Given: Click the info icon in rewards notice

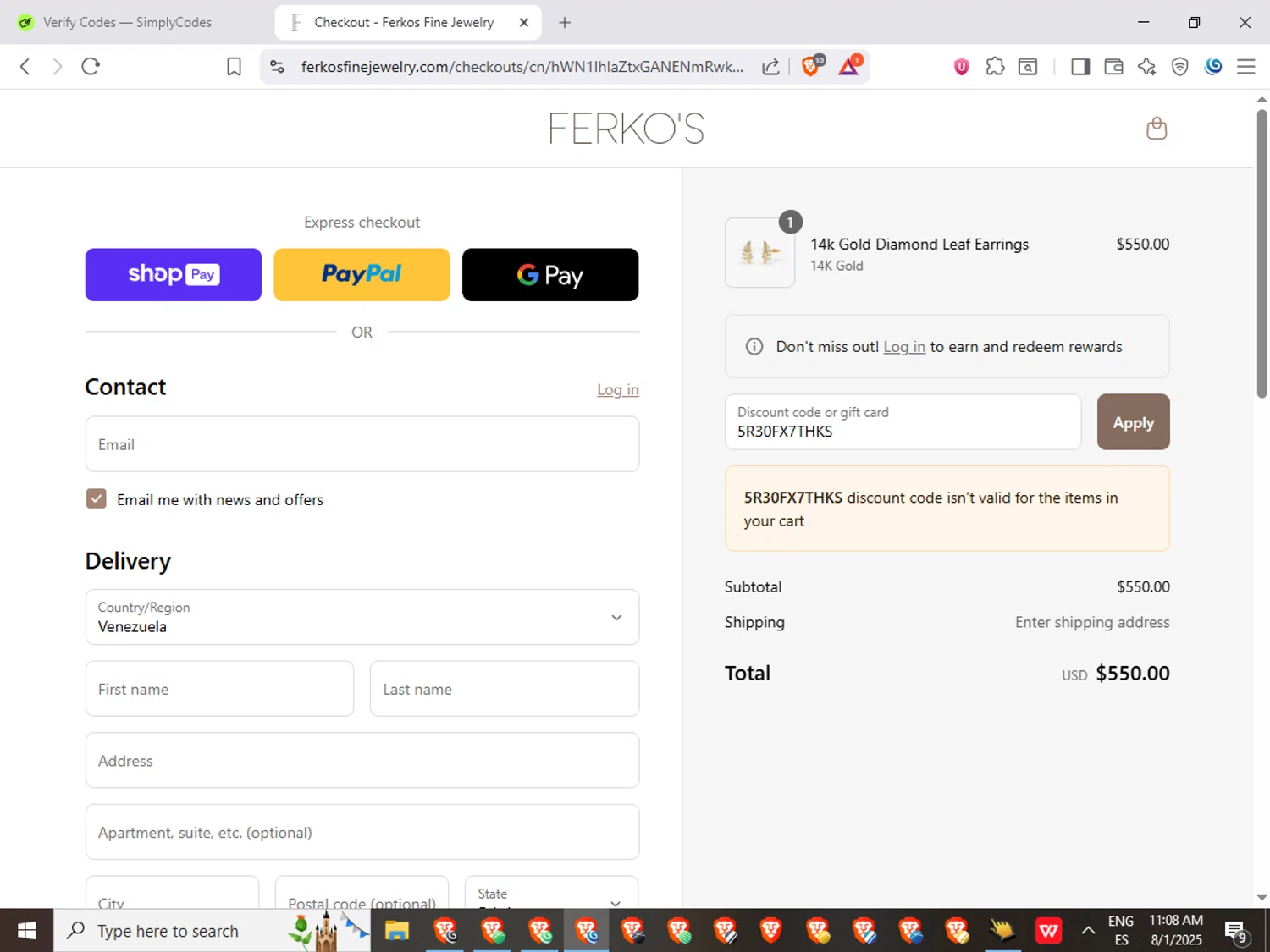Looking at the screenshot, I should 754,347.
